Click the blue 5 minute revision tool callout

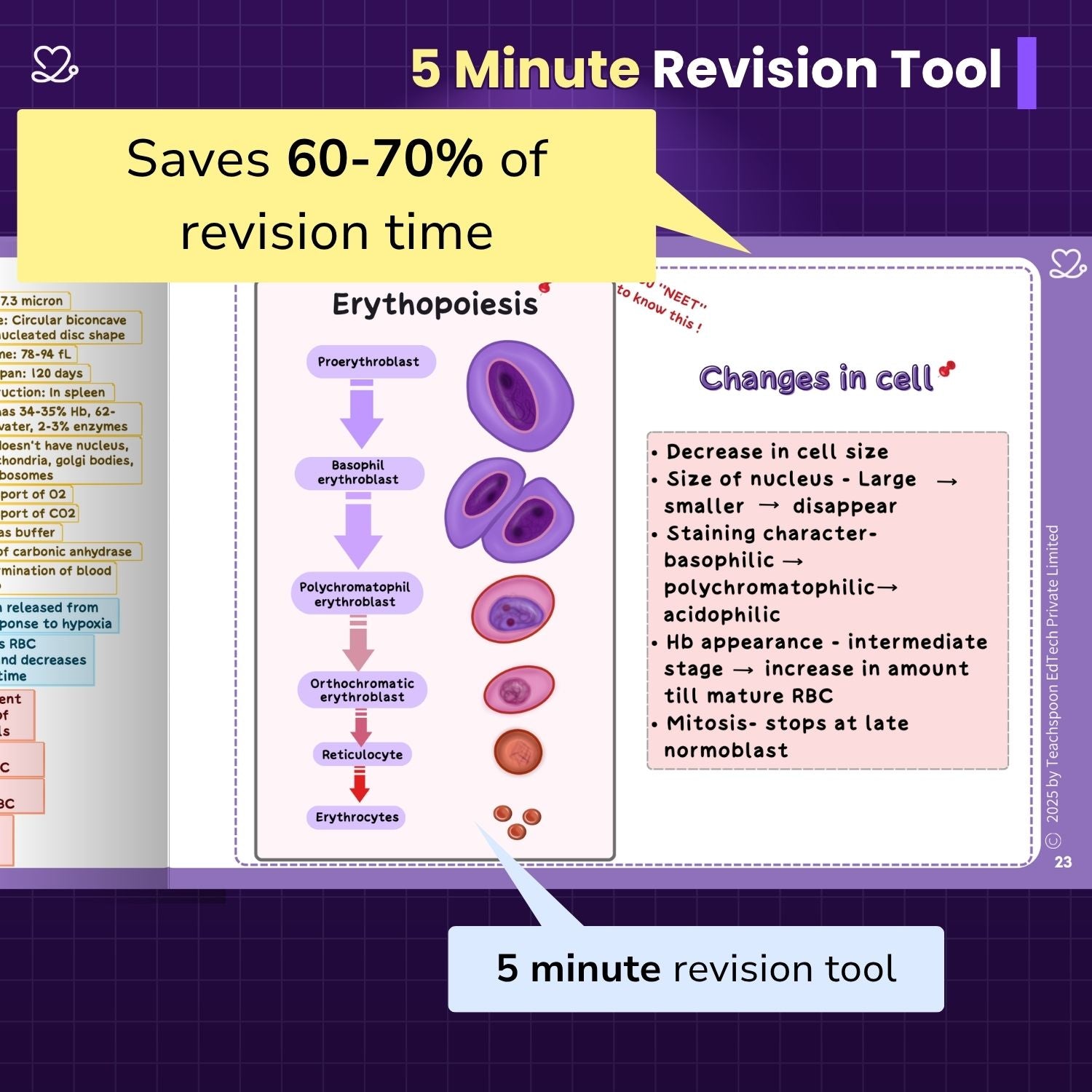695,969
